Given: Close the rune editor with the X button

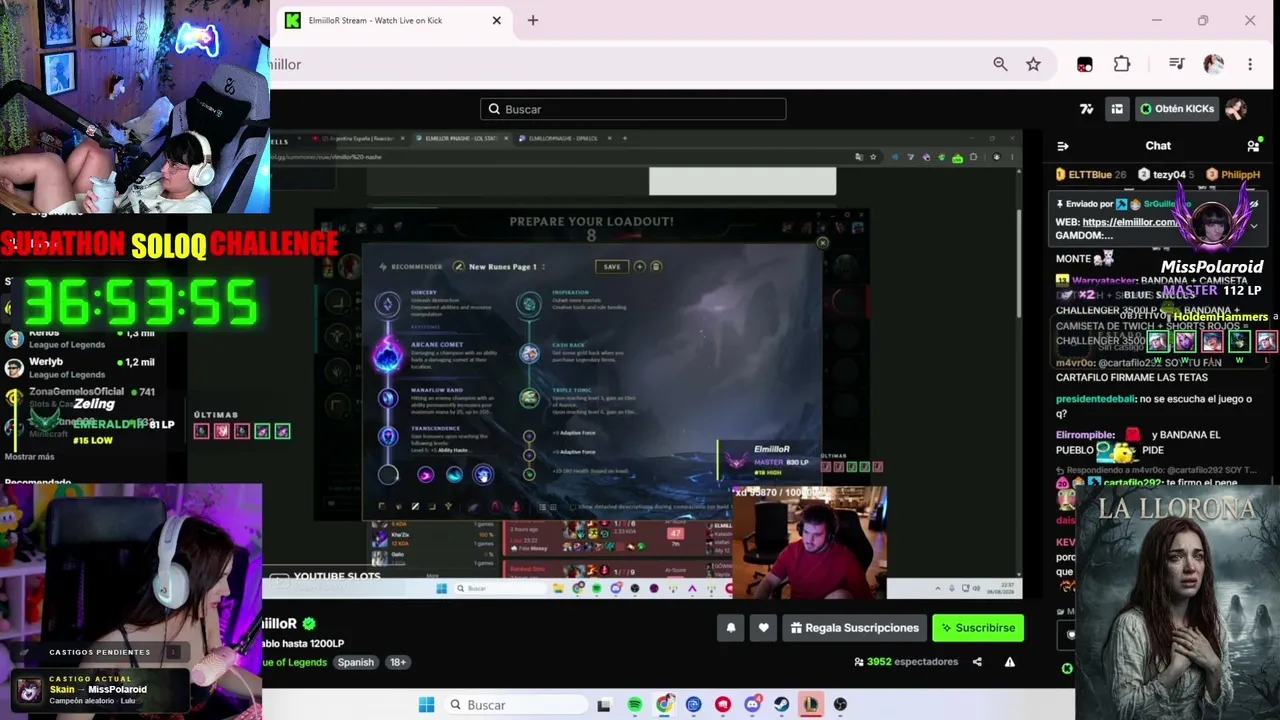Looking at the screenshot, I should [x=823, y=243].
